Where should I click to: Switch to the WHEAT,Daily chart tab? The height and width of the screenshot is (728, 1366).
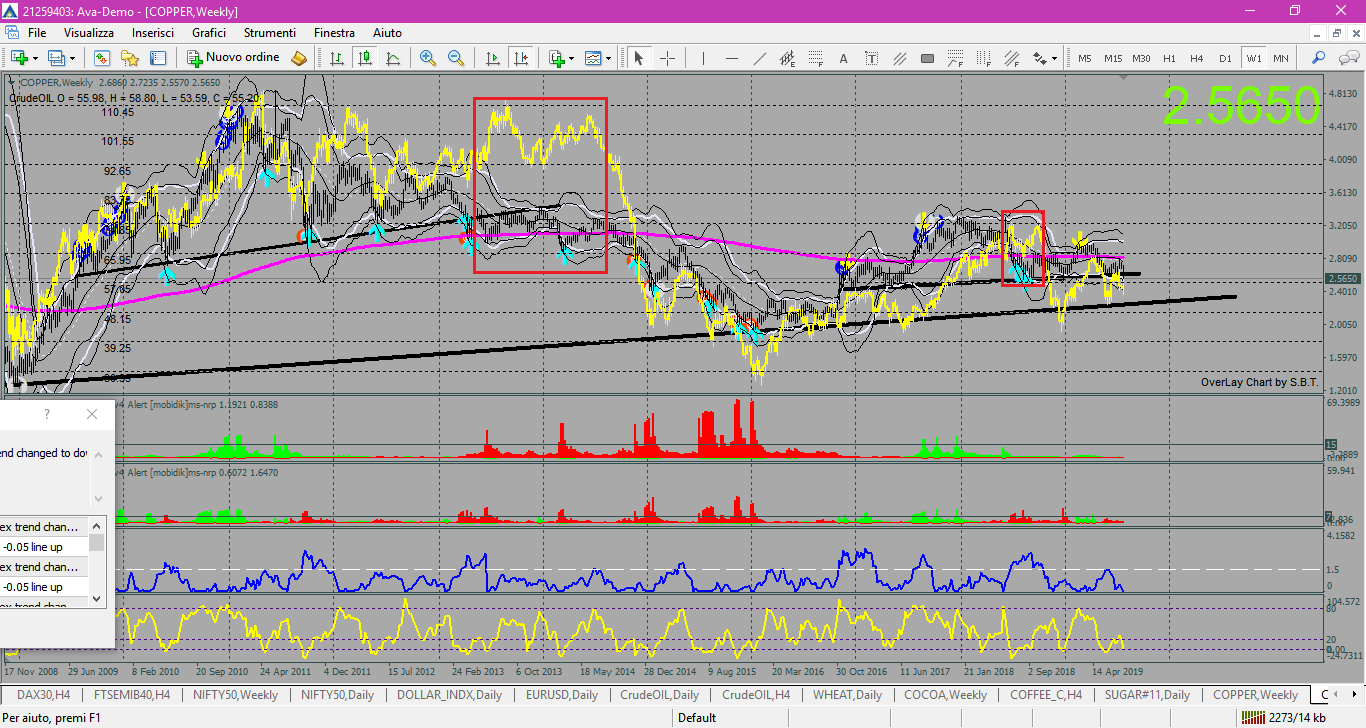848,694
